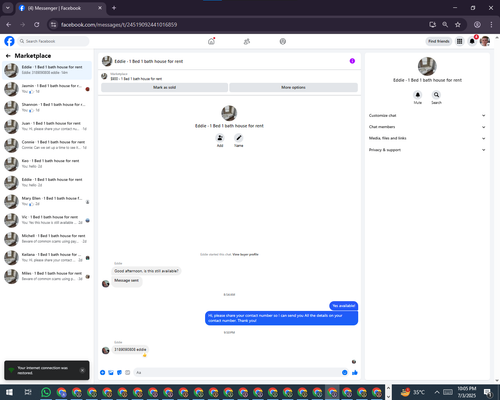Viewport: 500px width, 400px height.
Task: Expand Media, files and links section
Action: click(x=427, y=138)
